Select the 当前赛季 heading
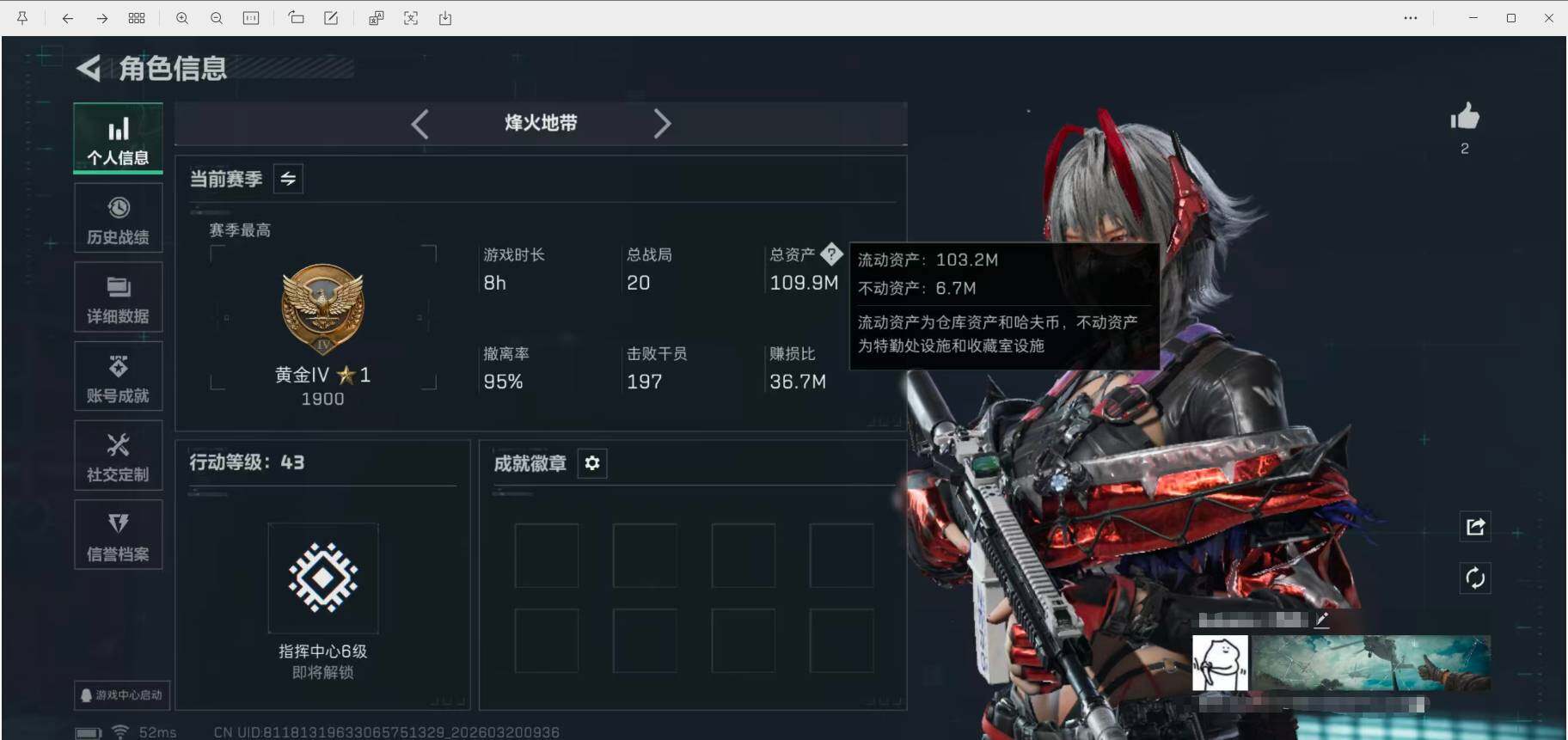 (x=226, y=179)
